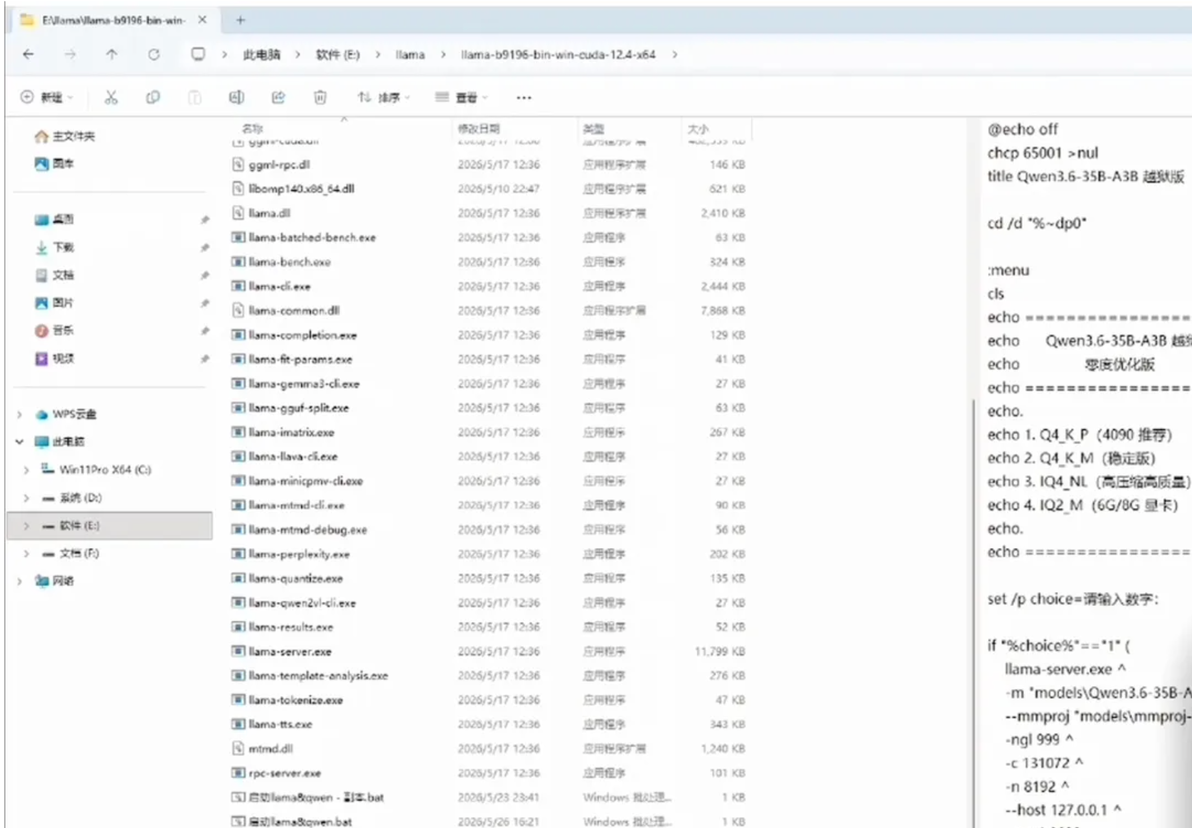Click the Share icon in toolbar
The image size is (1192, 828).
pyautogui.click(x=278, y=97)
